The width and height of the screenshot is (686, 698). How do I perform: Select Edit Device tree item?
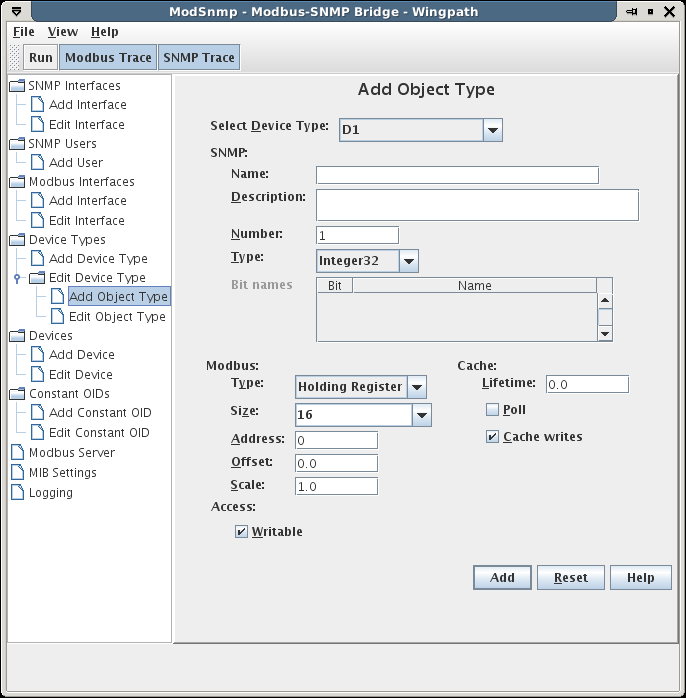(81, 374)
